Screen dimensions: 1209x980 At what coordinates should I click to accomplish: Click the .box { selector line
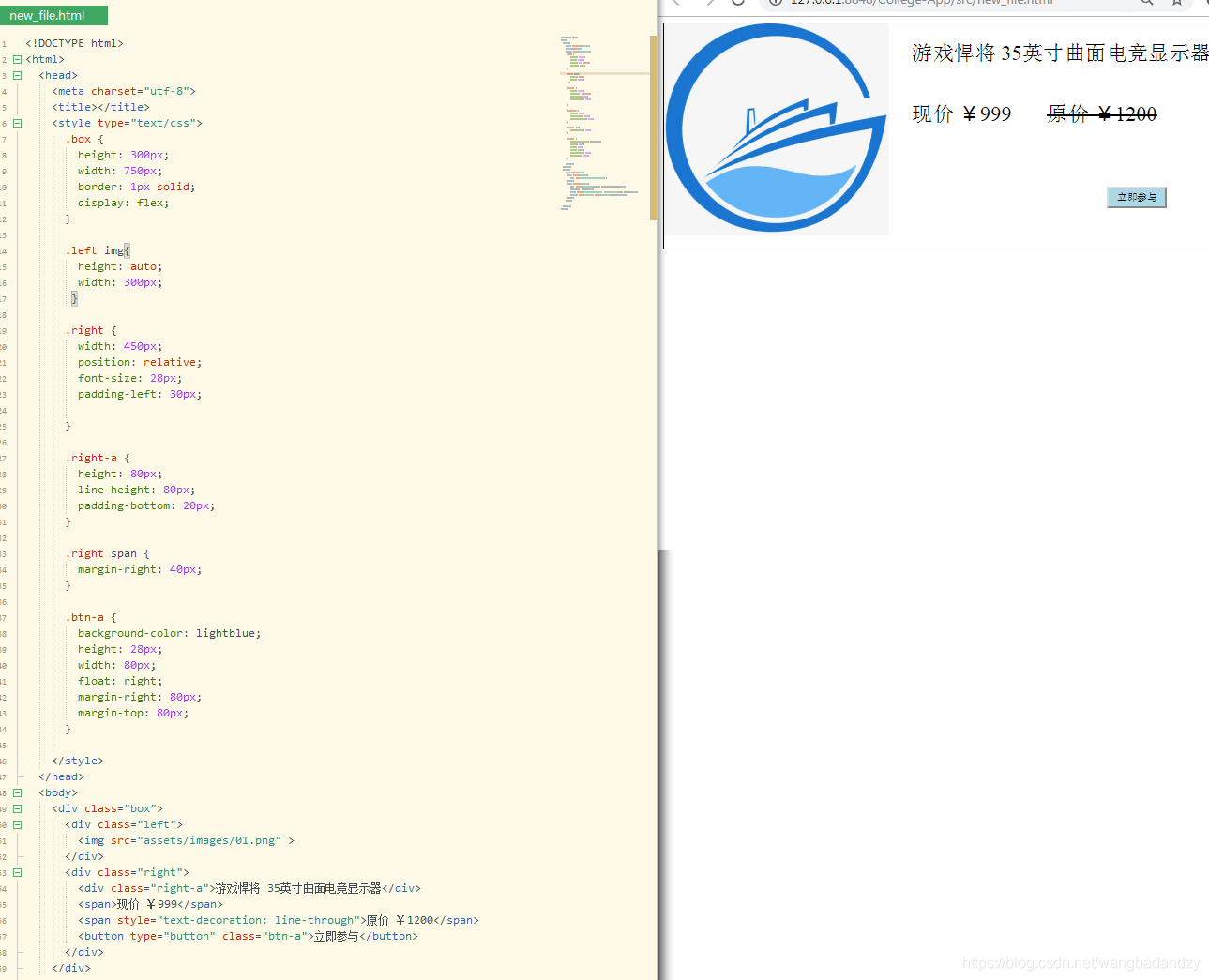click(x=84, y=139)
